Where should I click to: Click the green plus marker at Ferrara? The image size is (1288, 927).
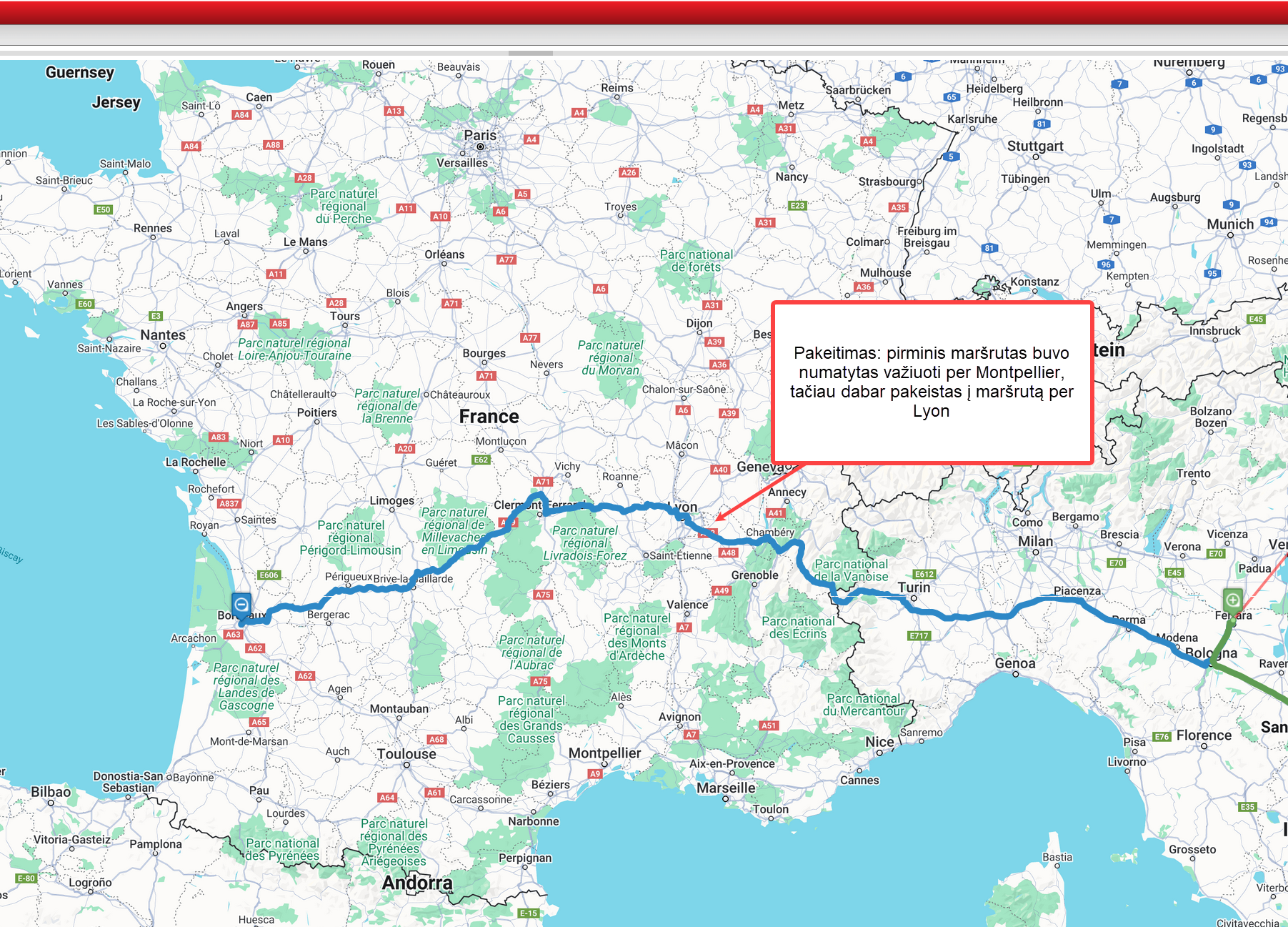(1232, 600)
